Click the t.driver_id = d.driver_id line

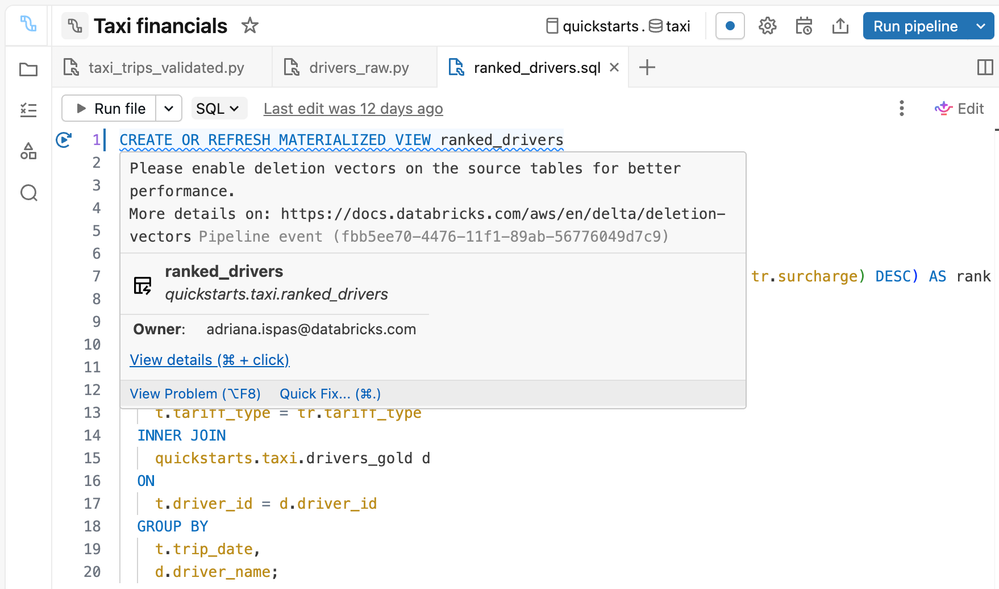tap(266, 504)
